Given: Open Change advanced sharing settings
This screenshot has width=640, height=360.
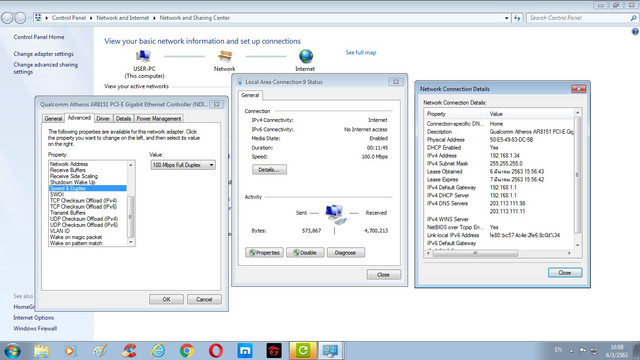Looking at the screenshot, I should click(45, 68).
